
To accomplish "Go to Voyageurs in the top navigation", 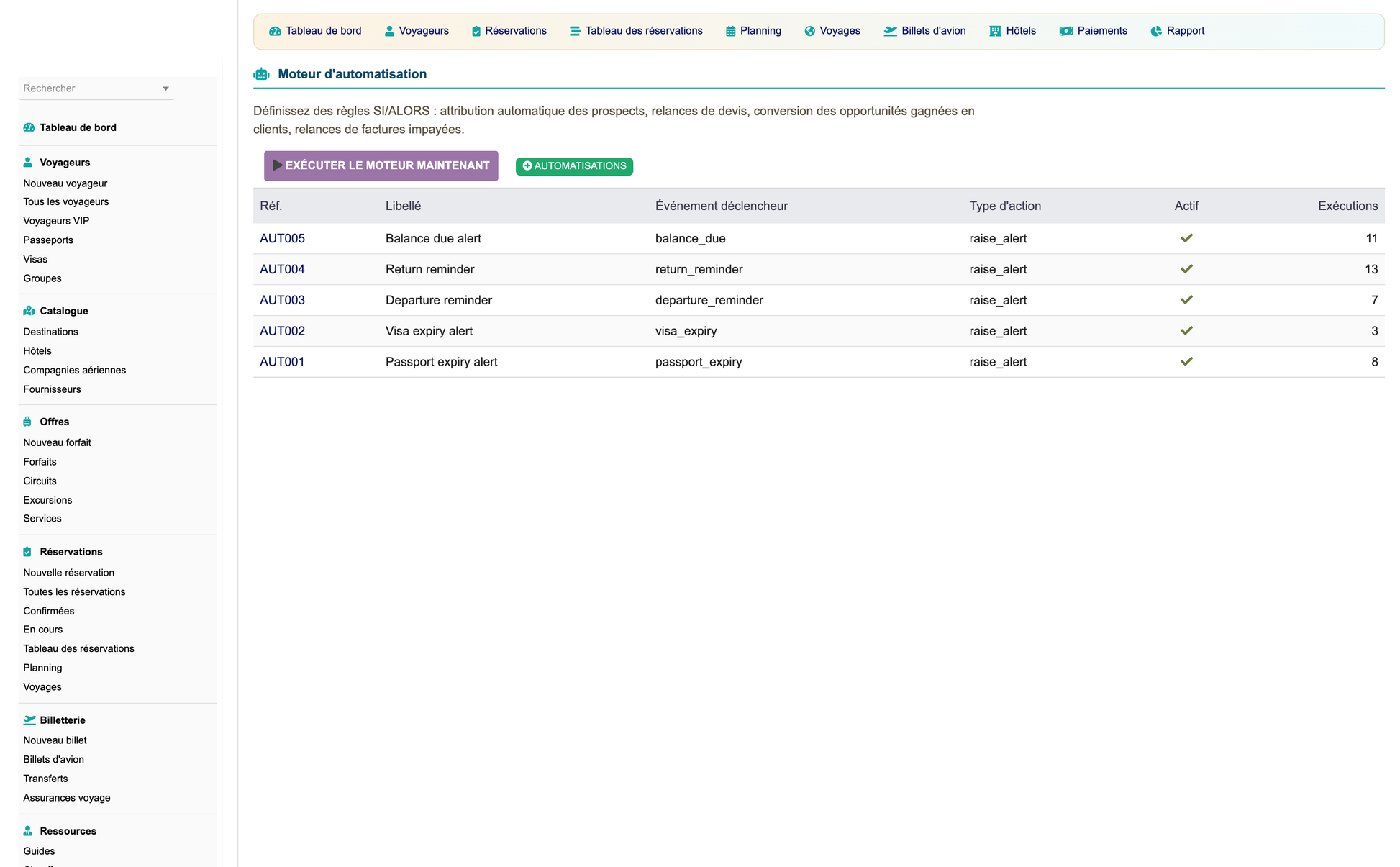I will pyautogui.click(x=417, y=31).
